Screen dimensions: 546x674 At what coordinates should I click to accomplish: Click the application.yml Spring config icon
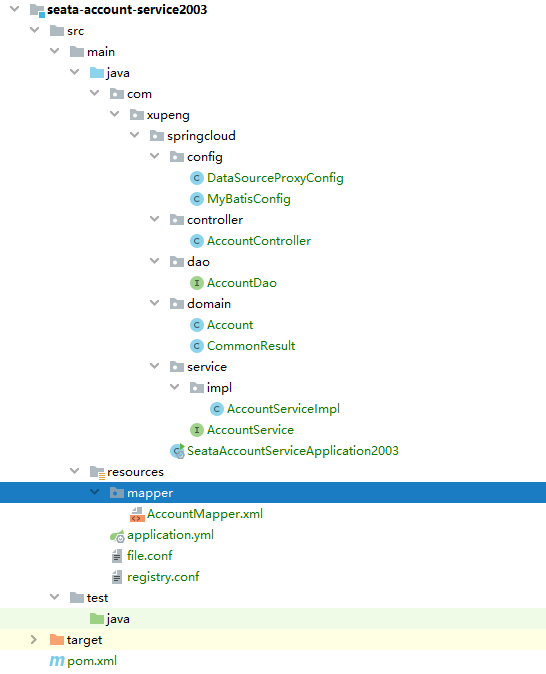tap(117, 536)
